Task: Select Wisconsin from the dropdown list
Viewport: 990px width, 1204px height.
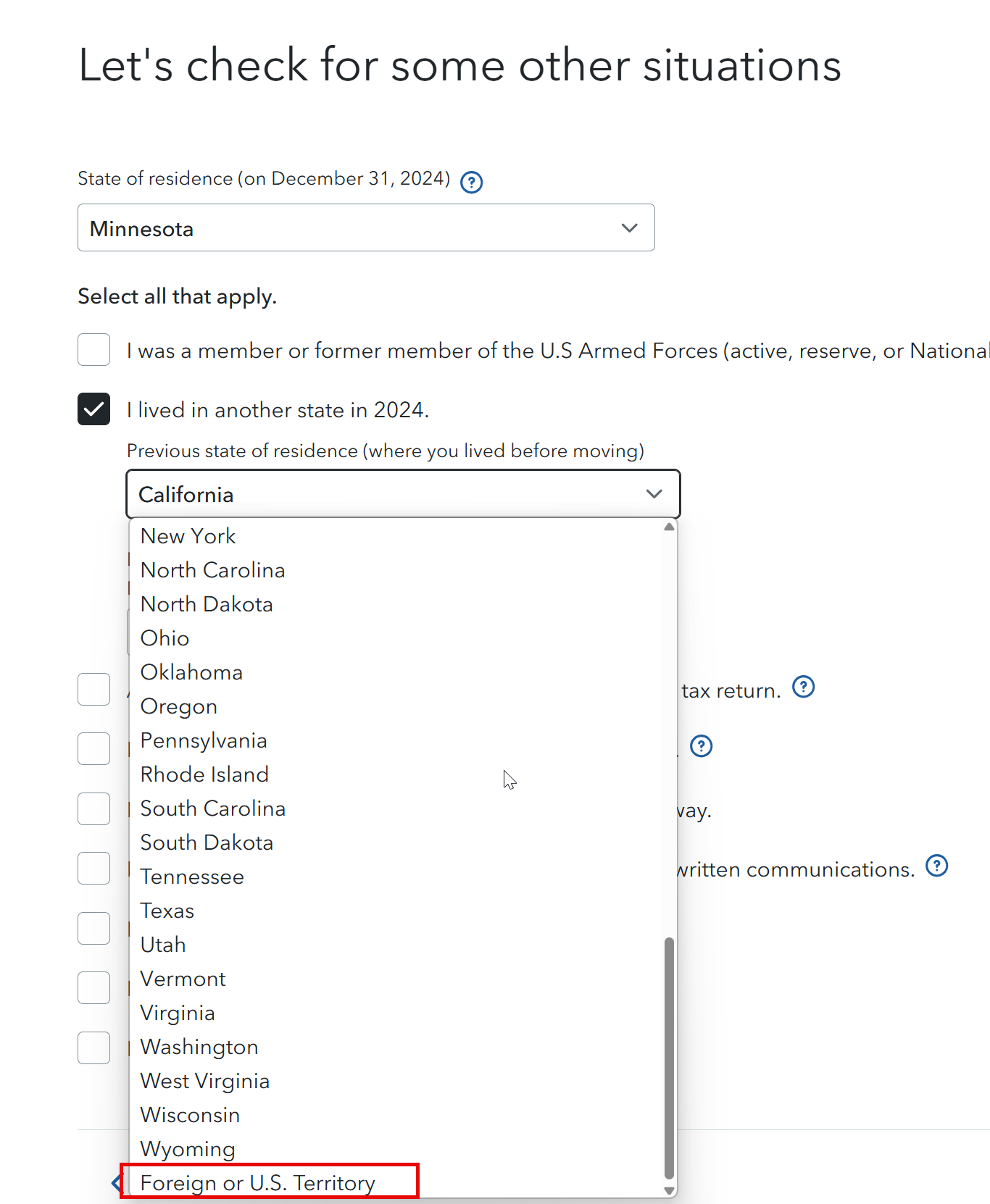Action: pyautogui.click(x=190, y=1115)
